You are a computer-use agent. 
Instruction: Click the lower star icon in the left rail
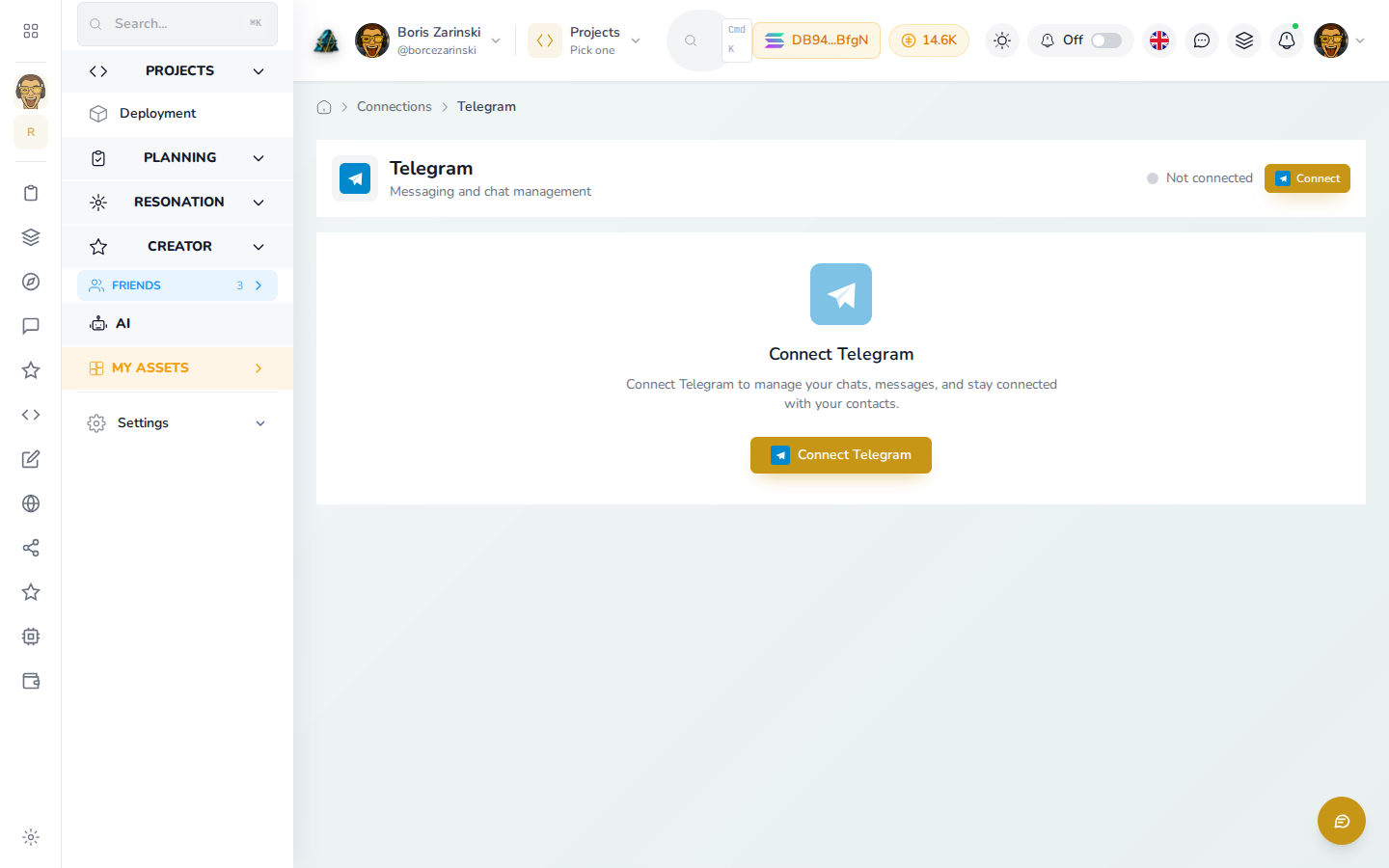[x=31, y=592]
